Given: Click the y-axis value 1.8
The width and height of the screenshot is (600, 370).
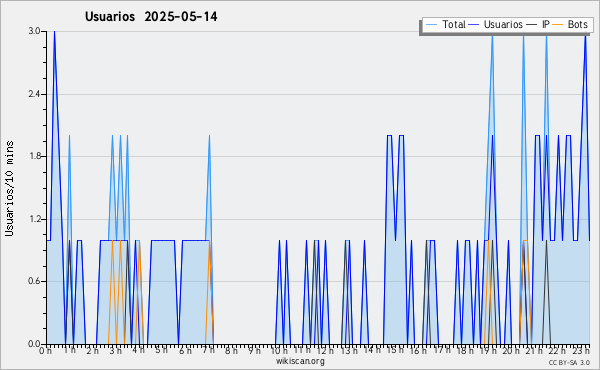Looking at the screenshot, I should [x=34, y=156].
